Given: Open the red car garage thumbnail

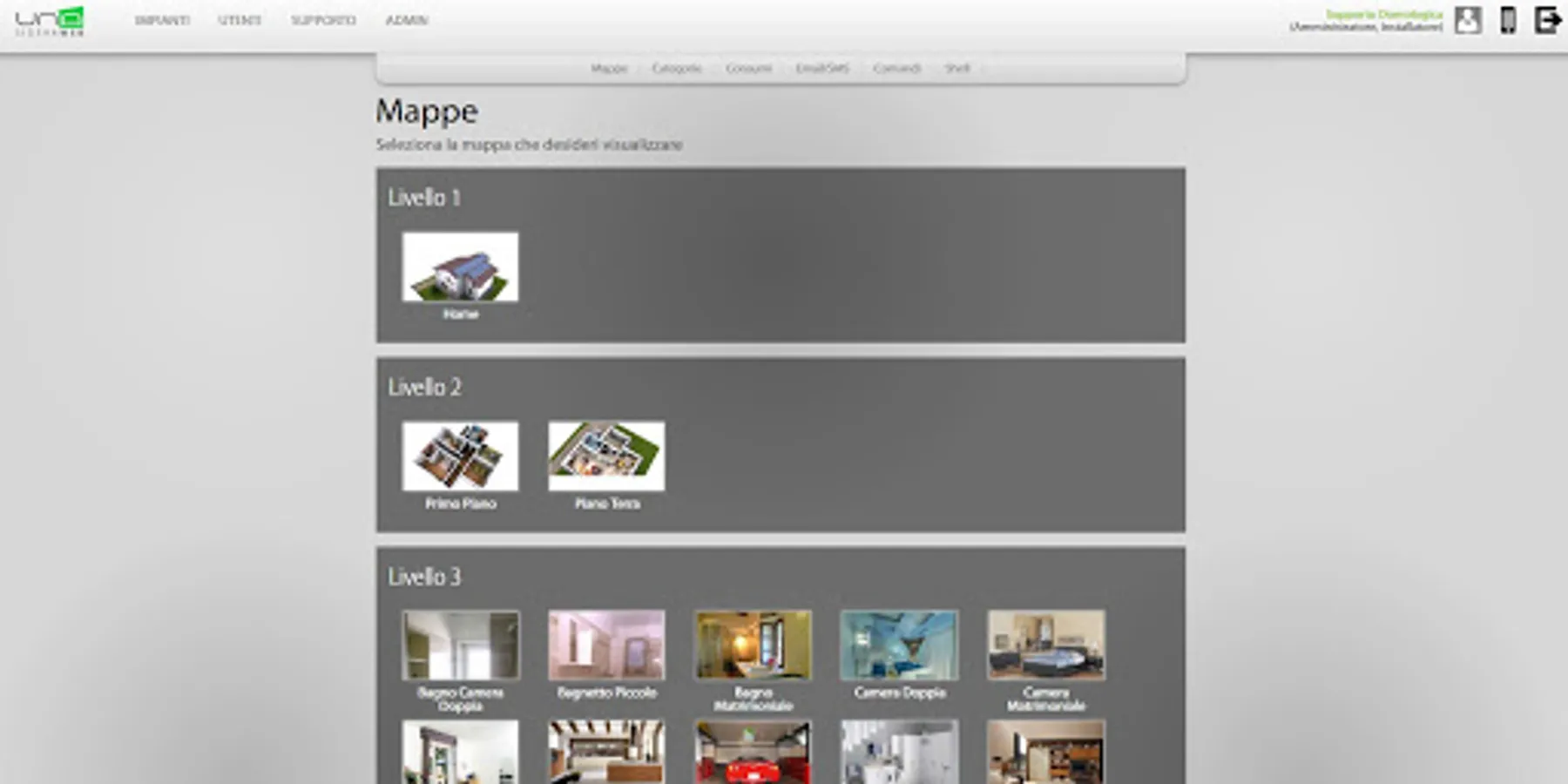Looking at the screenshot, I should (x=753, y=752).
